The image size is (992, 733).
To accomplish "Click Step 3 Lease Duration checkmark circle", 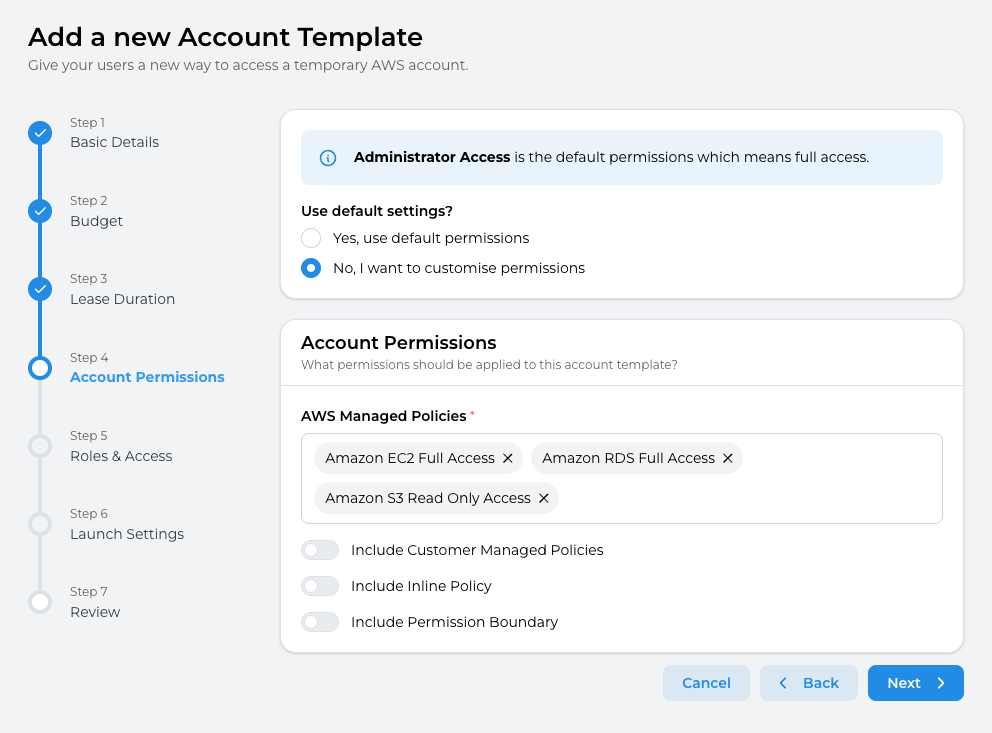I will click(x=40, y=289).
